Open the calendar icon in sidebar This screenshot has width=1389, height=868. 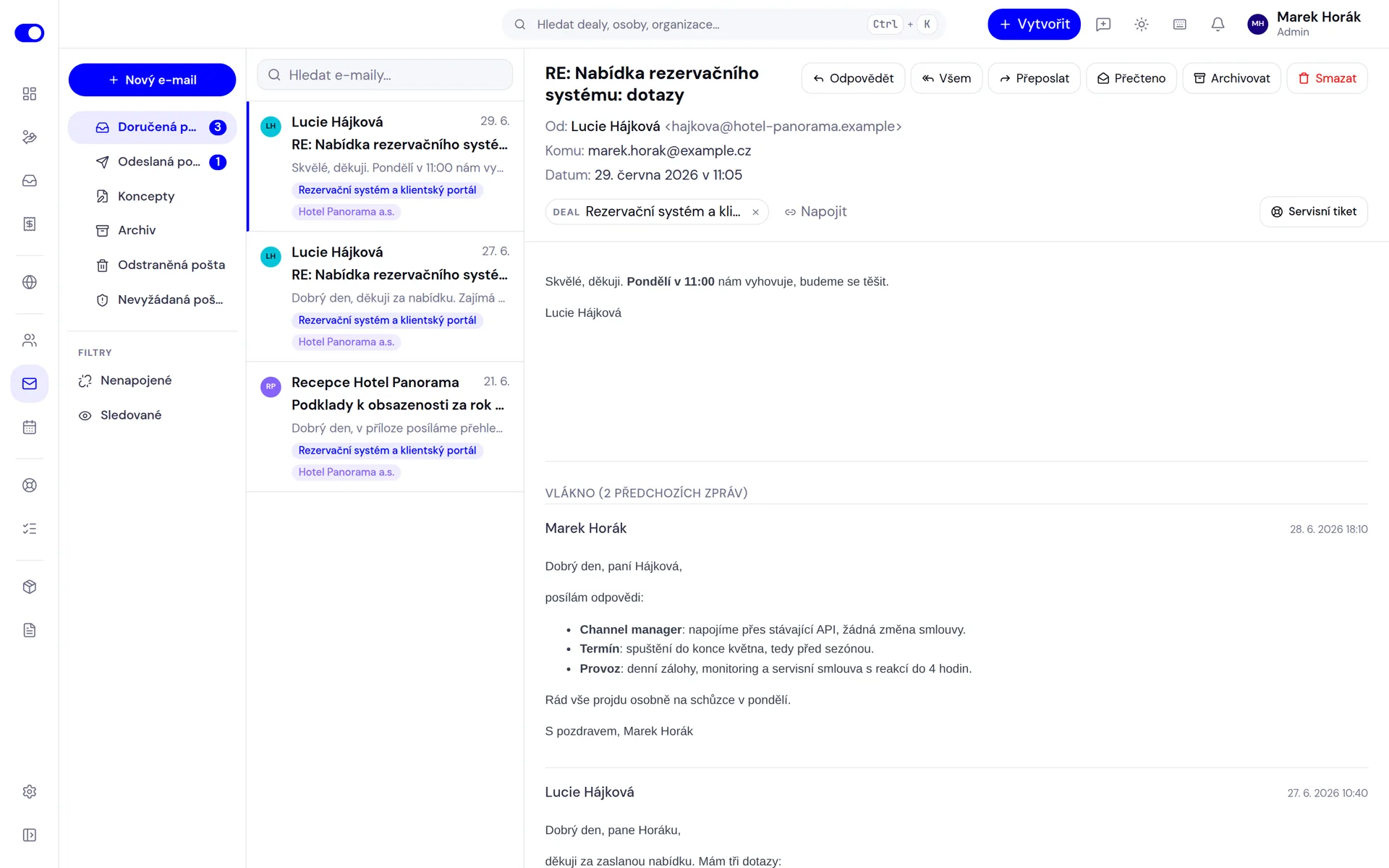pos(30,427)
